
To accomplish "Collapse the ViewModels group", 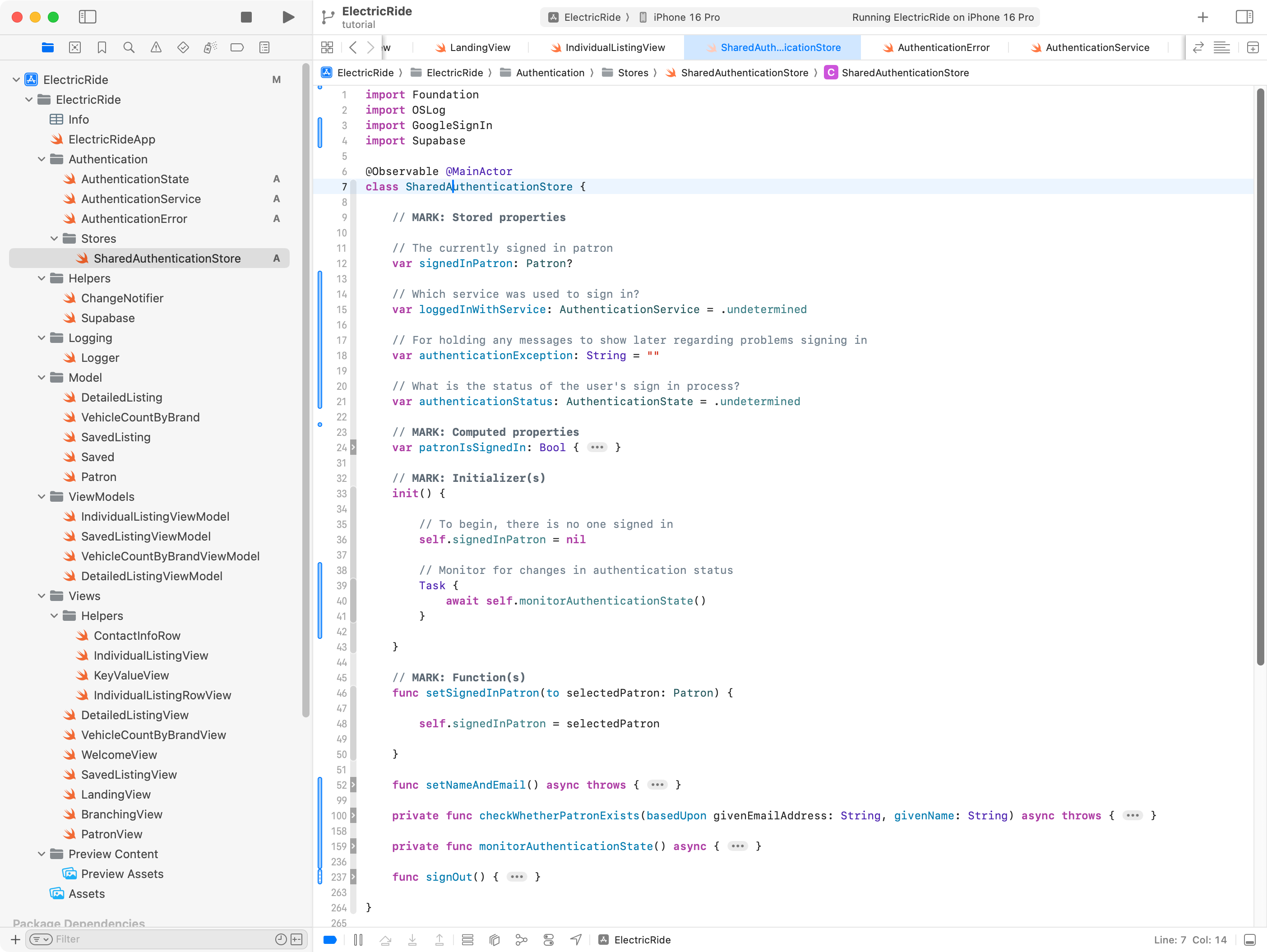I will click(x=42, y=497).
